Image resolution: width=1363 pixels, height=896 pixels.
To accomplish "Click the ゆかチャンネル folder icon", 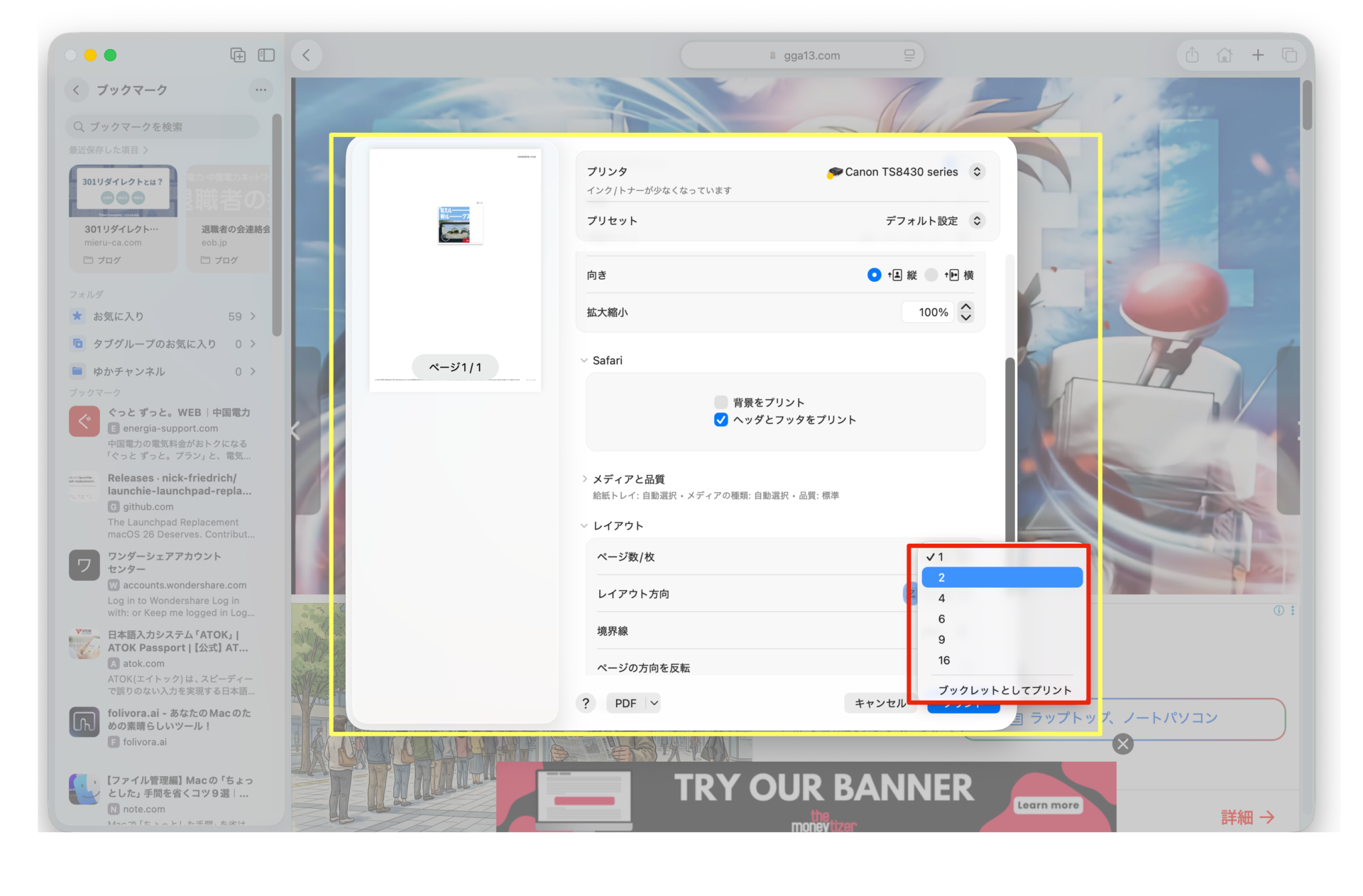I will (77, 371).
